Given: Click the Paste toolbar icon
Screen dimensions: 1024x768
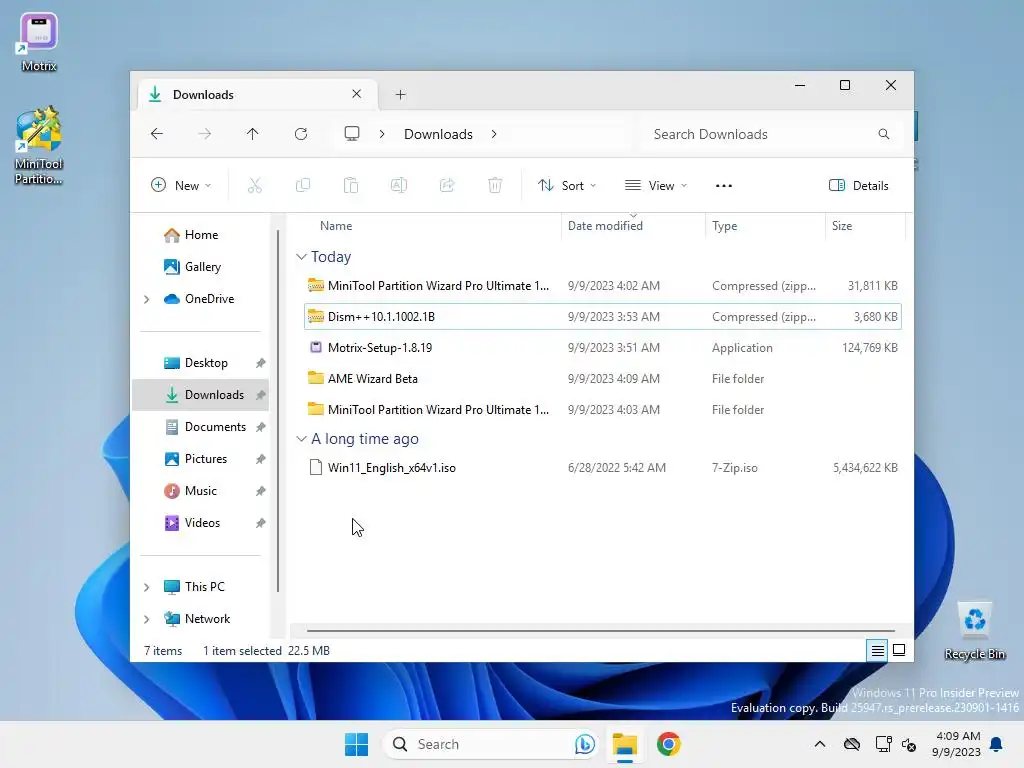Looking at the screenshot, I should coord(351,185).
